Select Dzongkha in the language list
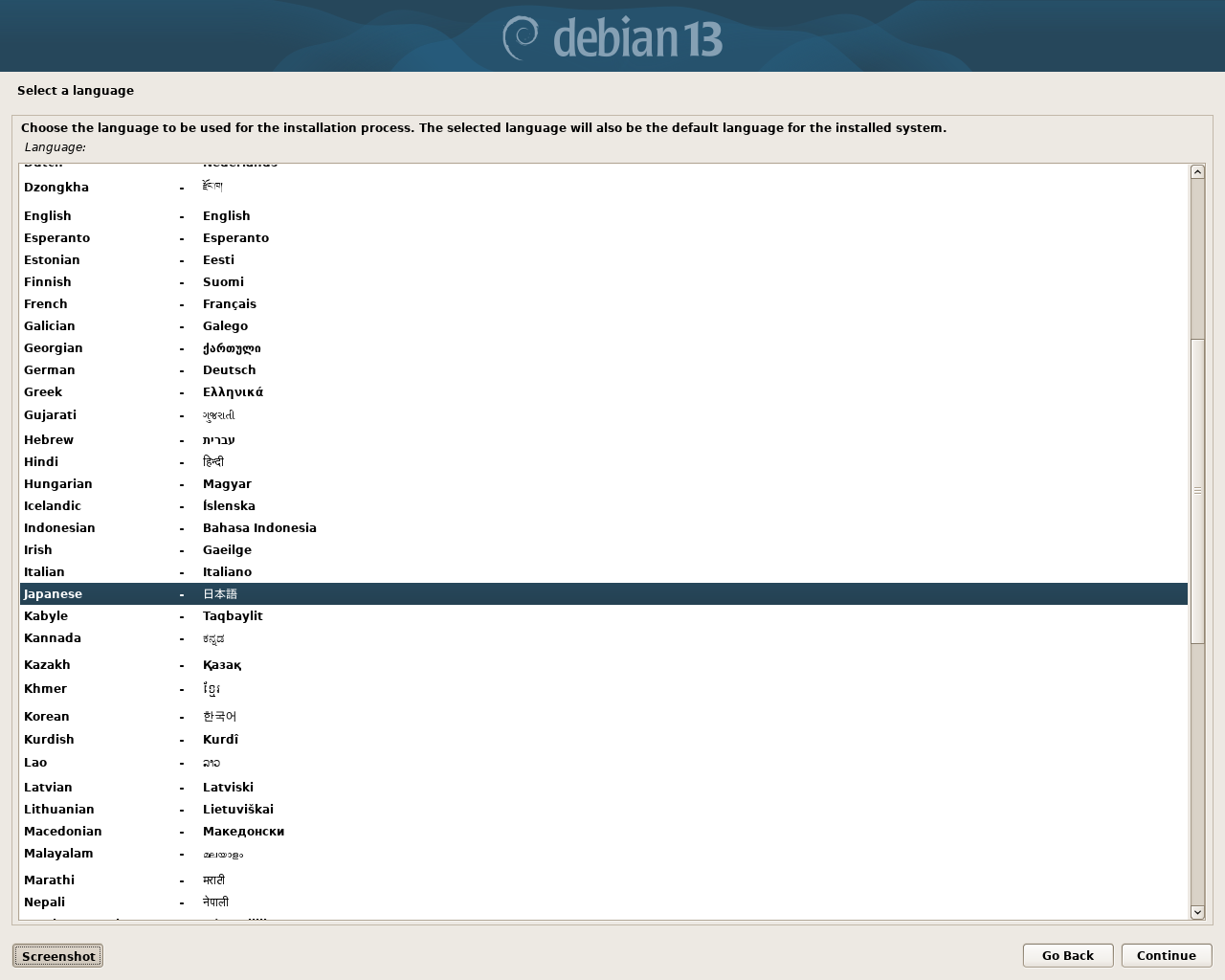This screenshot has height=980, width=1225. [604, 188]
